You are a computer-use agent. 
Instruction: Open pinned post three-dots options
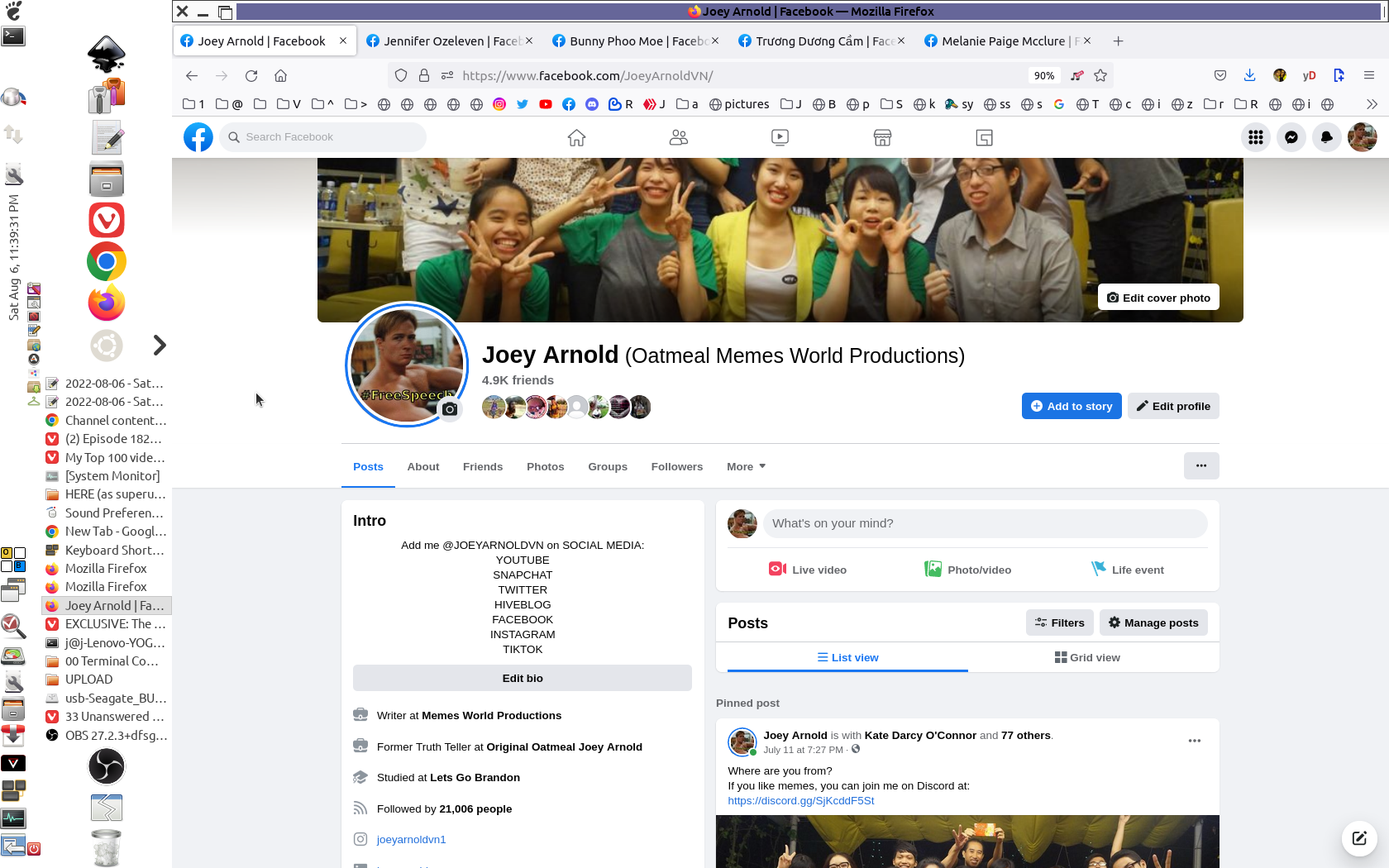point(1195,741)
